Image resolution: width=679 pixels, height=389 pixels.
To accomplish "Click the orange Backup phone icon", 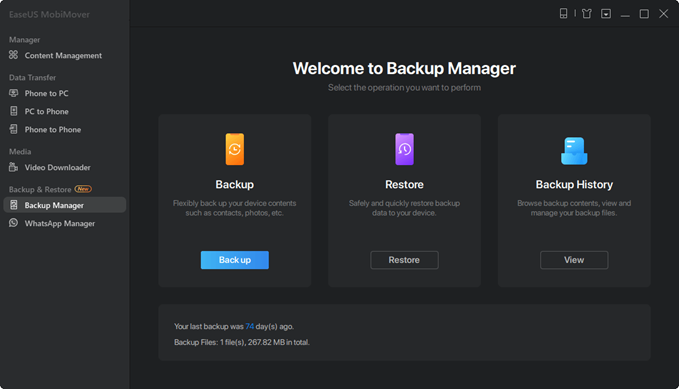I will pos(235,149).
